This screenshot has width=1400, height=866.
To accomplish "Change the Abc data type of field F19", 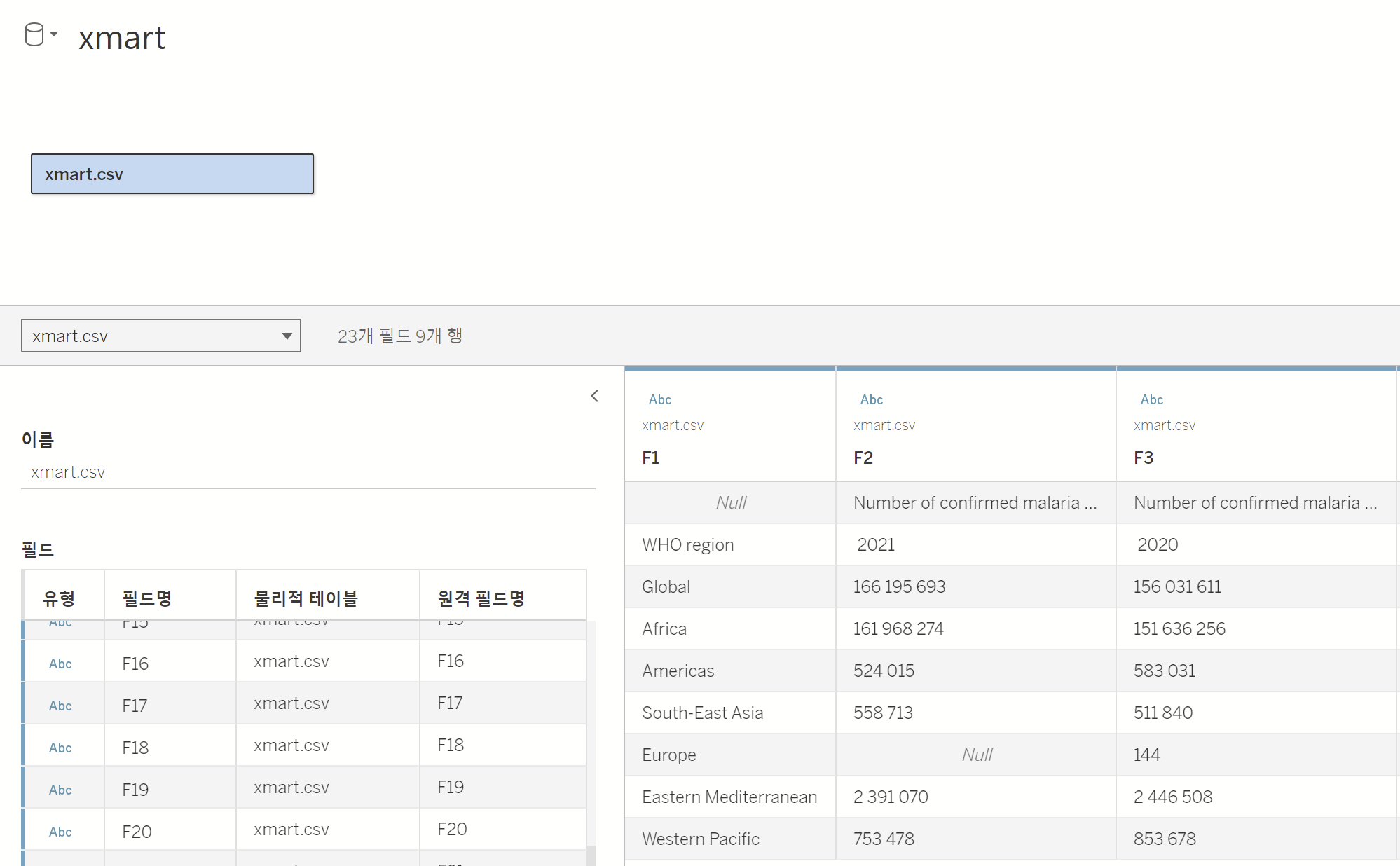I will 60,790.
